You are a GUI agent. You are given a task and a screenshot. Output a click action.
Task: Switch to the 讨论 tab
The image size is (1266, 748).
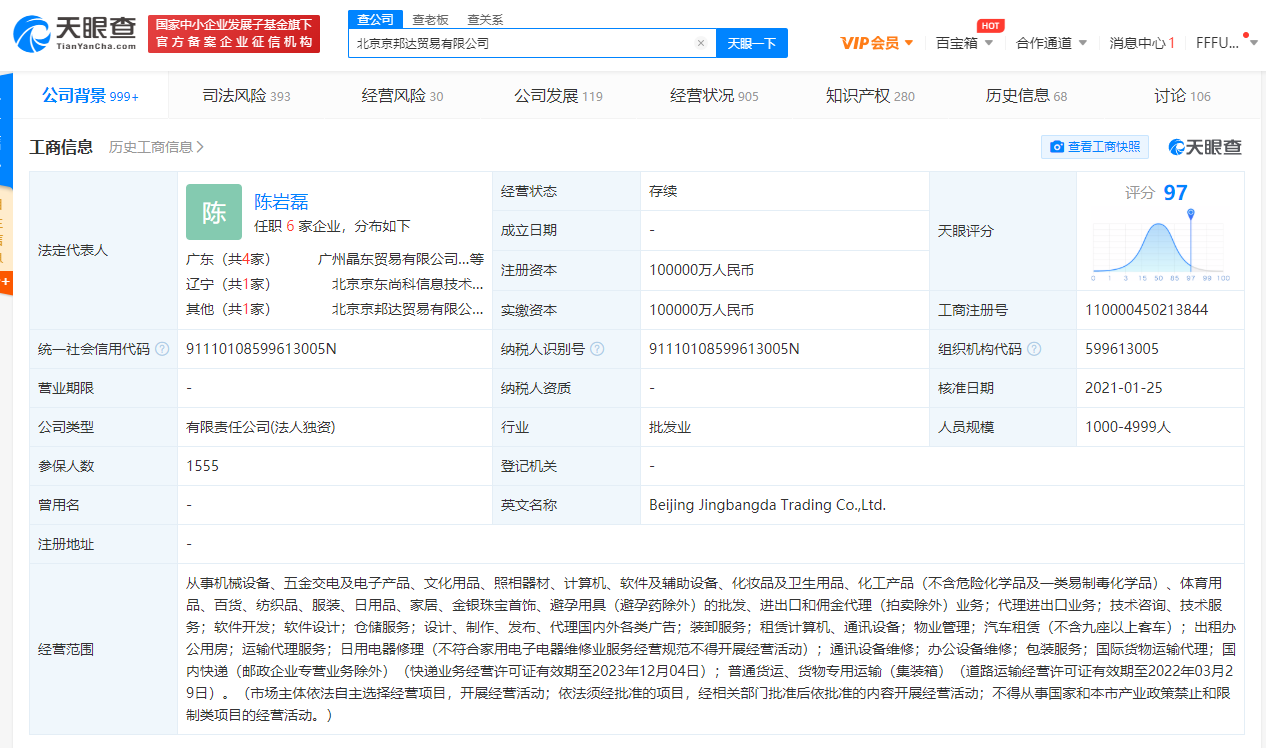[1182, 96]
